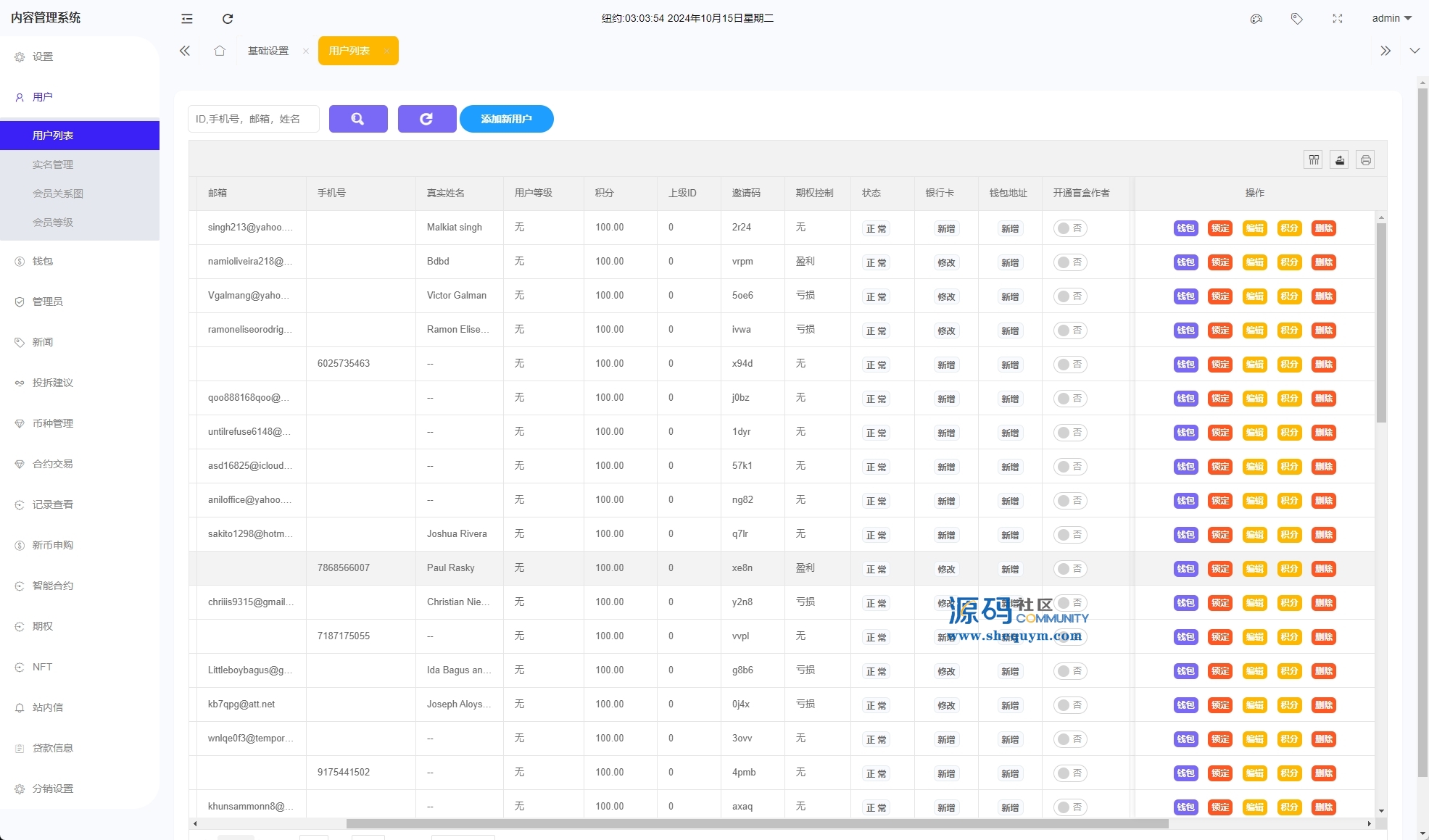Open the admin user dropdown

(x=1391, y=19)
